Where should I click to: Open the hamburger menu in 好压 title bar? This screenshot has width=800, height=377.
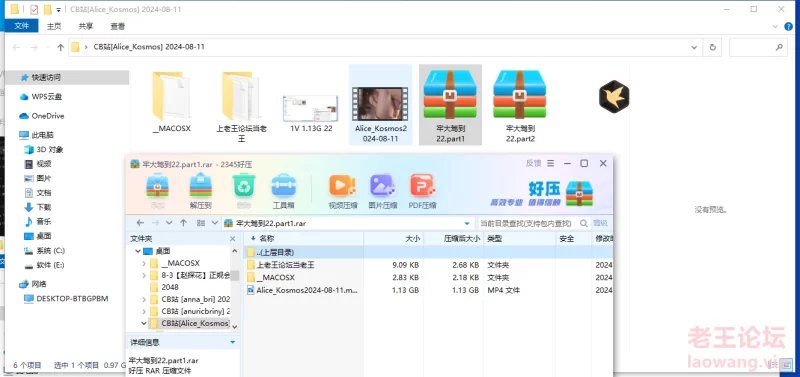click(551, 163)
